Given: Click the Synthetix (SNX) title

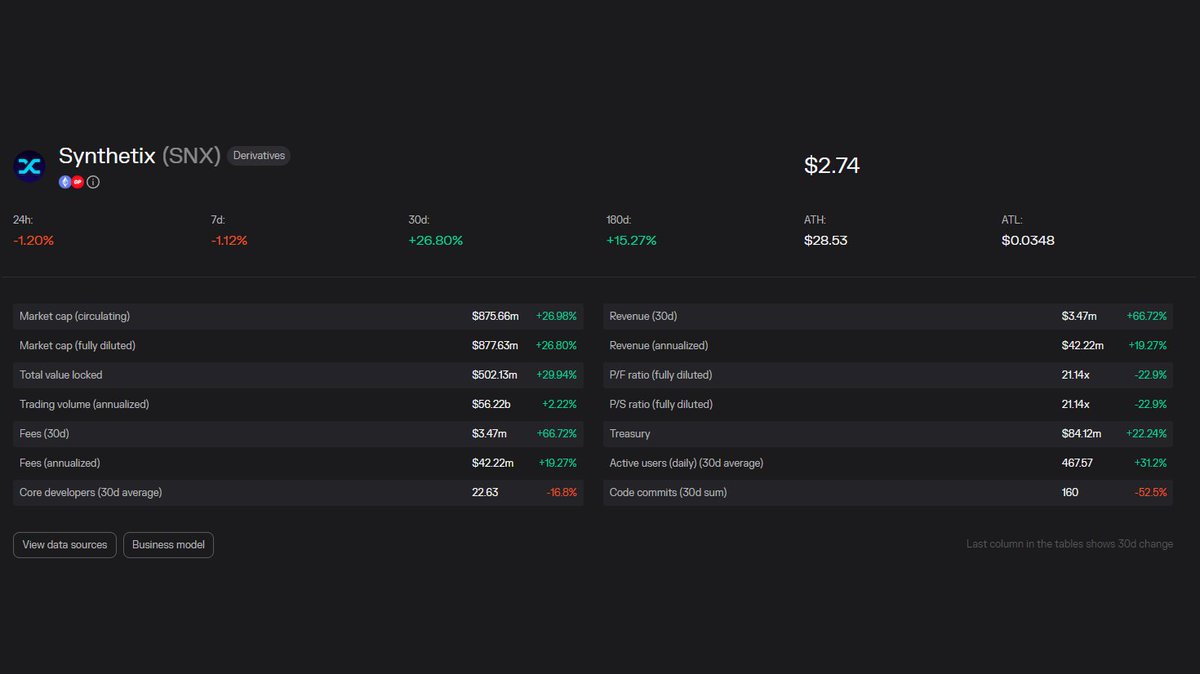Looking at the screenshot, I should [x=139, y=156].
